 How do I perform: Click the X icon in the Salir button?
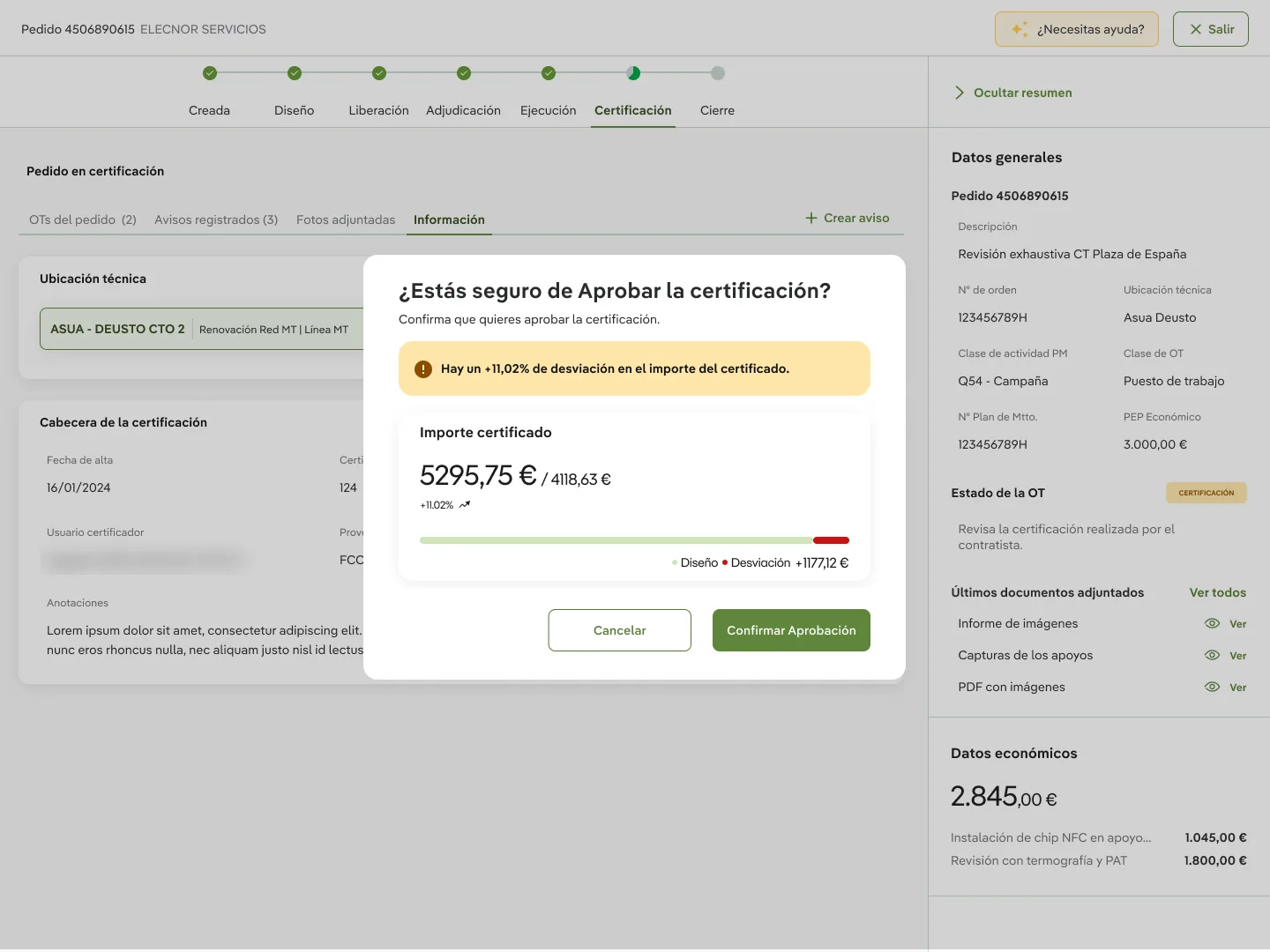pyautogui.click(x=1196, y=29)
